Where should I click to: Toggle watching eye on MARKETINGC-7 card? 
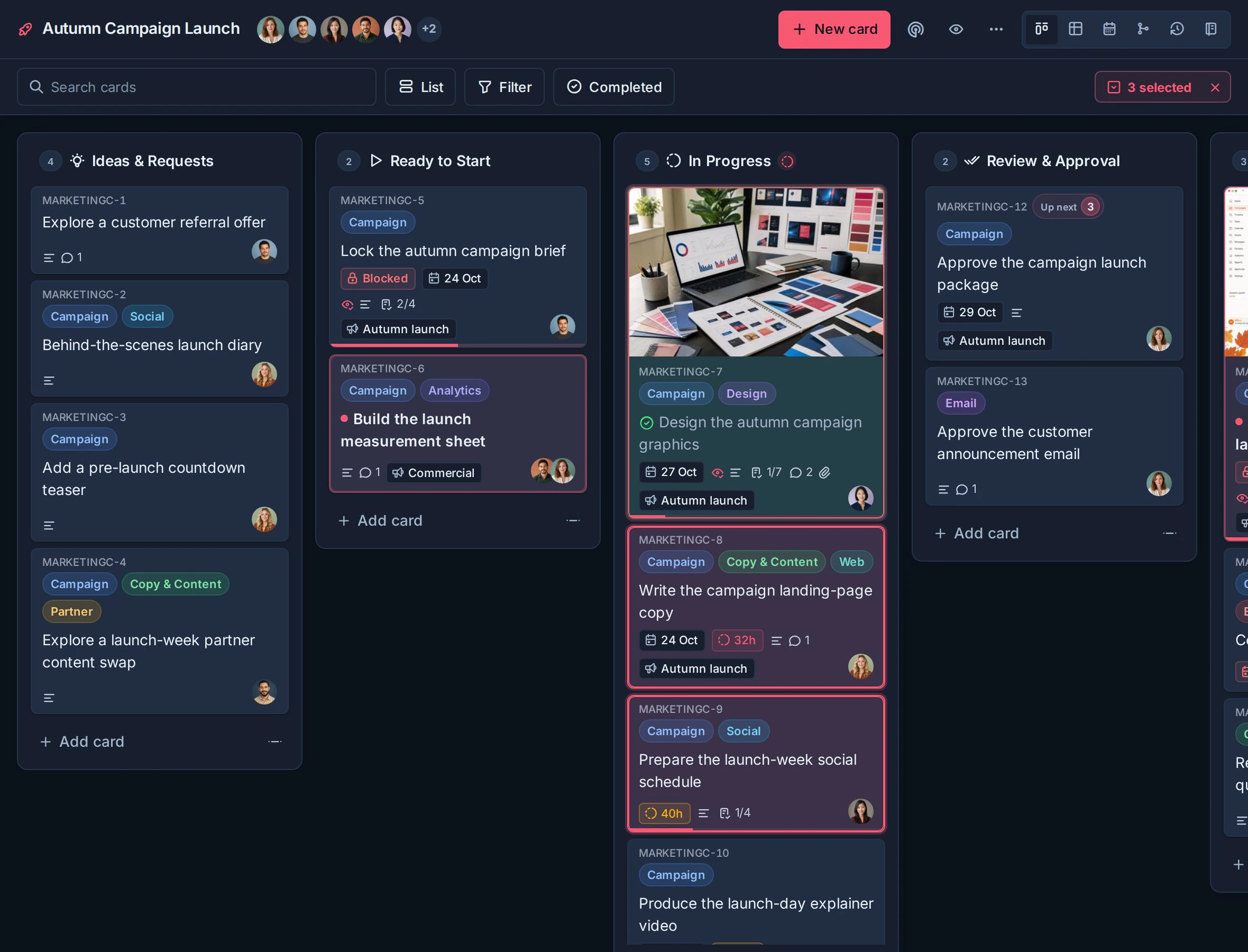point(717,473)
